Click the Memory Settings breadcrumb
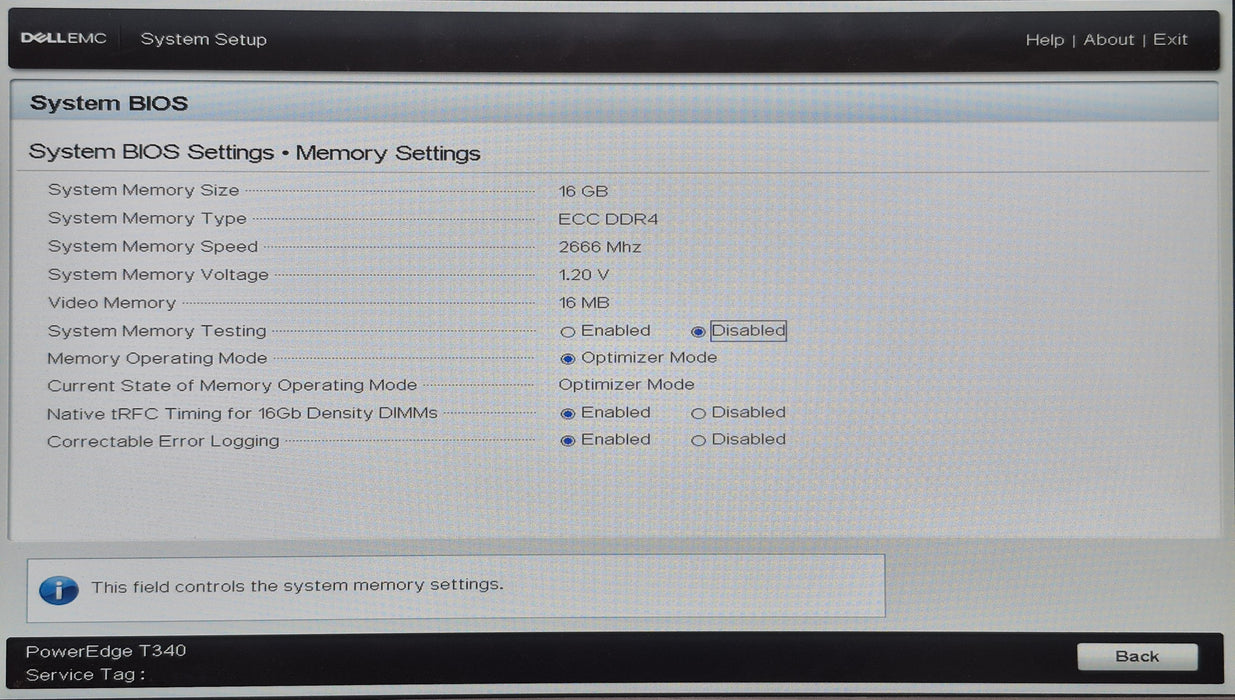This screenshot has height=700, width=1235. point(388,152)
